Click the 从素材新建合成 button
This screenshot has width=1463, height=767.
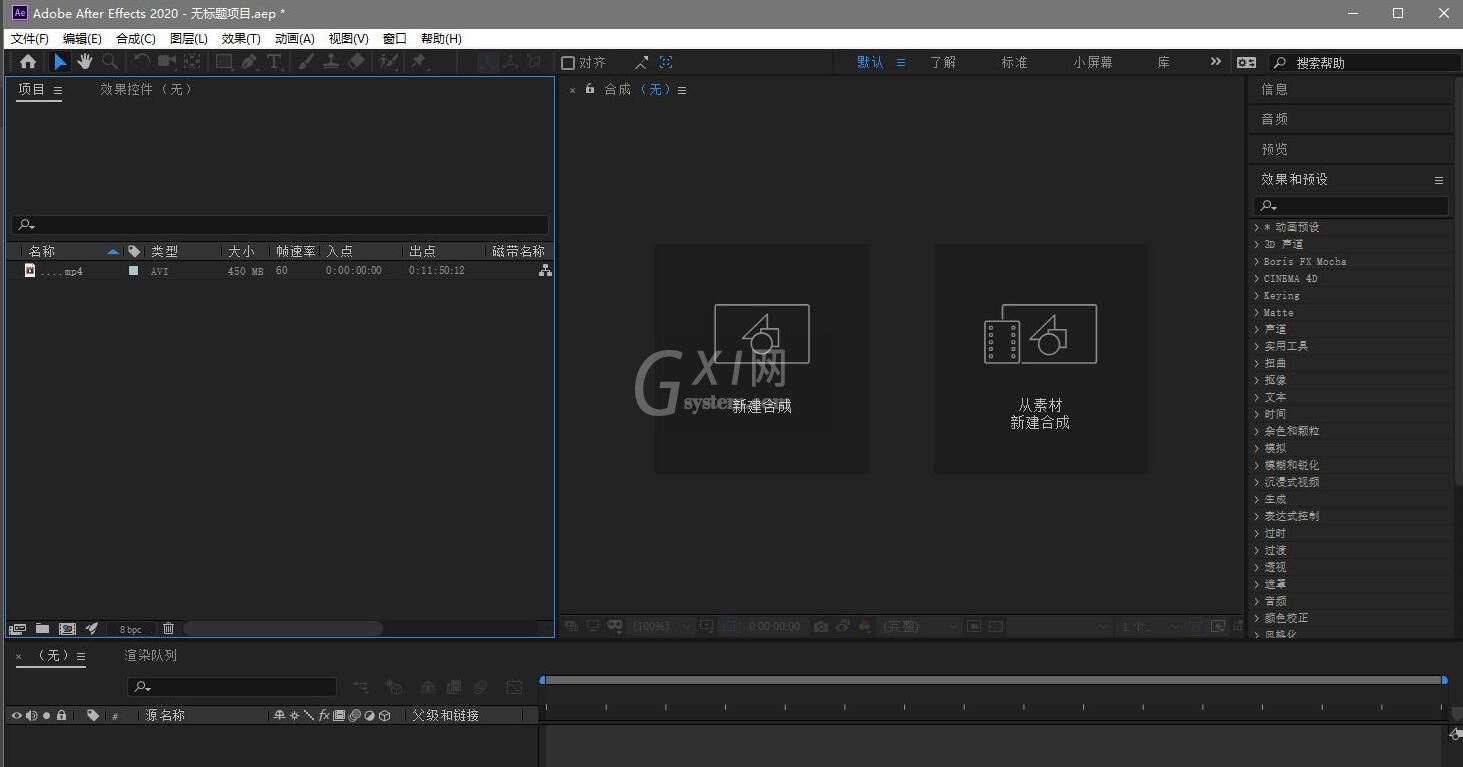pyautogui.click(x=1041, y=359)
